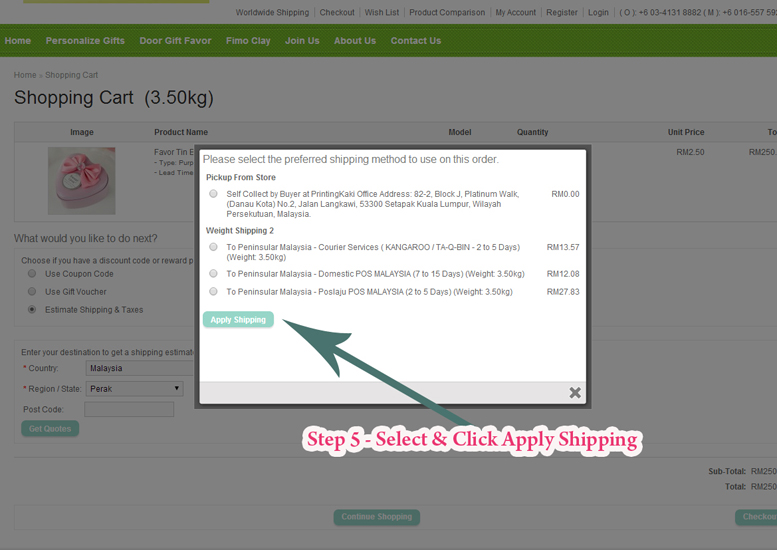777x550 pixels.
Task: Select Use Coupon Code option
Action: coord(32,274)
